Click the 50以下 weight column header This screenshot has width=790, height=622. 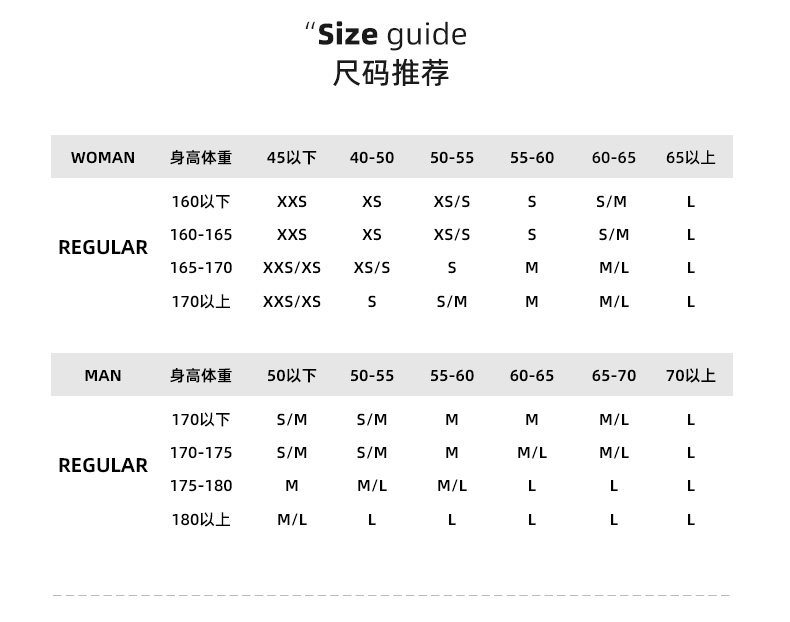(x=292, y=375)
